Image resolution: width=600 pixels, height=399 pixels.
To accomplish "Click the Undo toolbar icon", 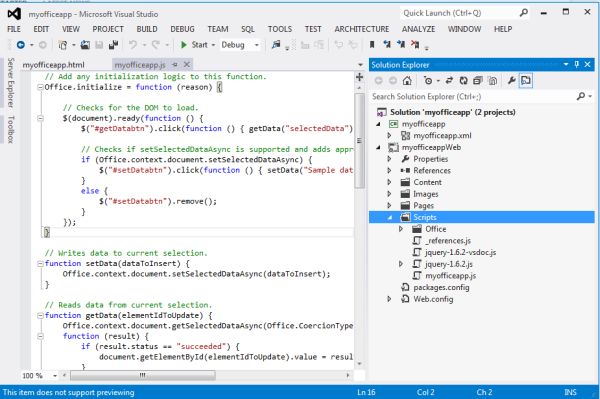I will pos(133,45).
